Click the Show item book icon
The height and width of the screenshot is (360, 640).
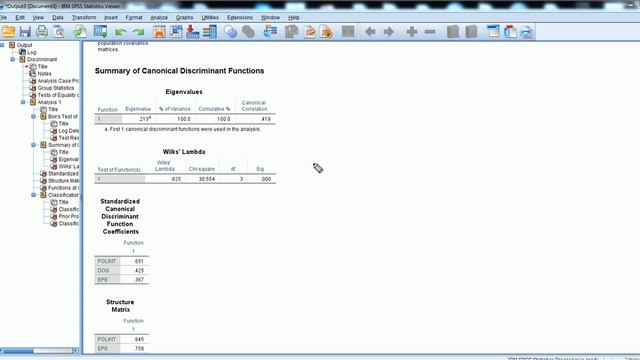(453, 31)
